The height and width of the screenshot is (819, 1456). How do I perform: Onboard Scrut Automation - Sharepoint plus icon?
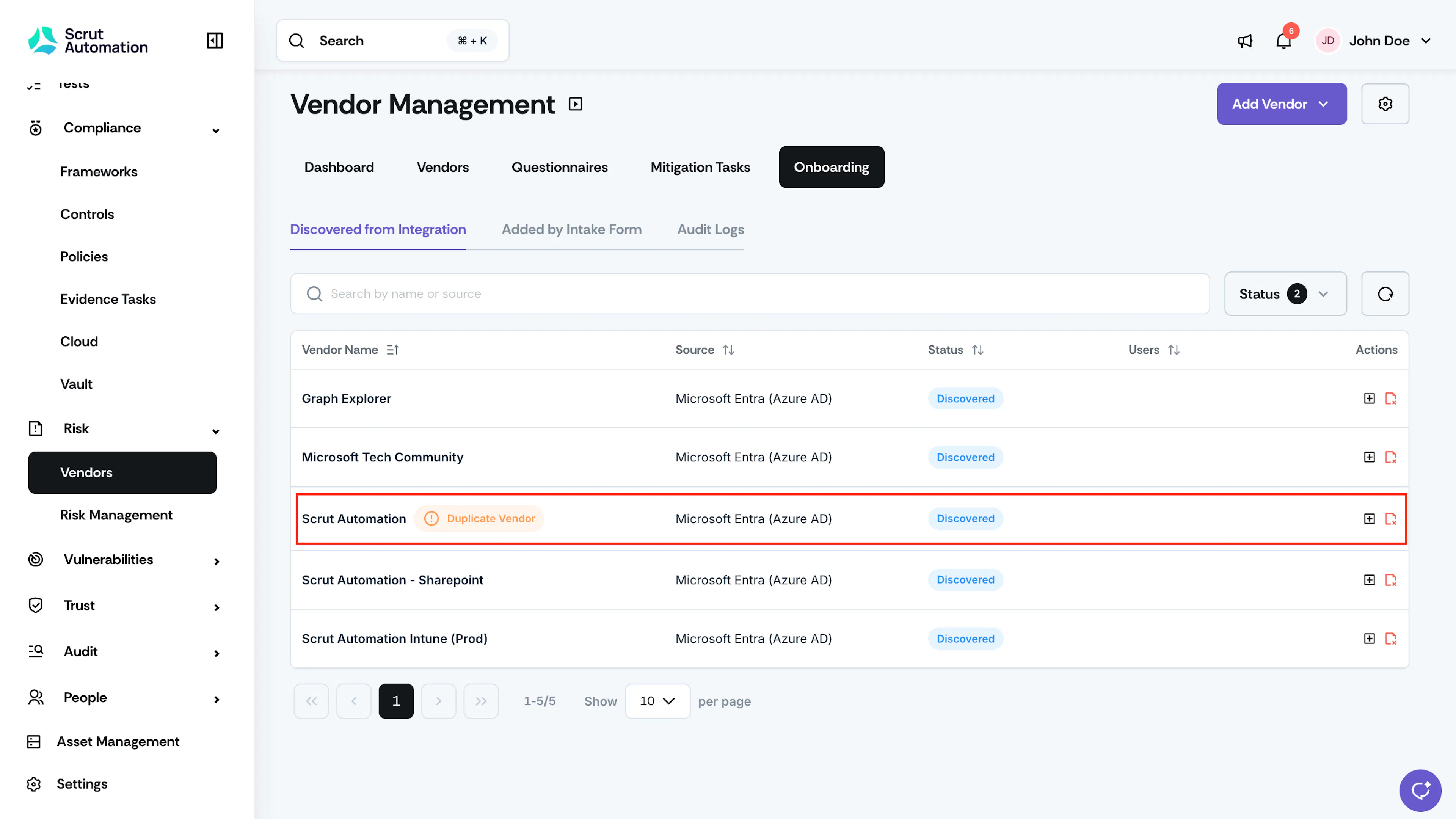[x=1369, y=580]
